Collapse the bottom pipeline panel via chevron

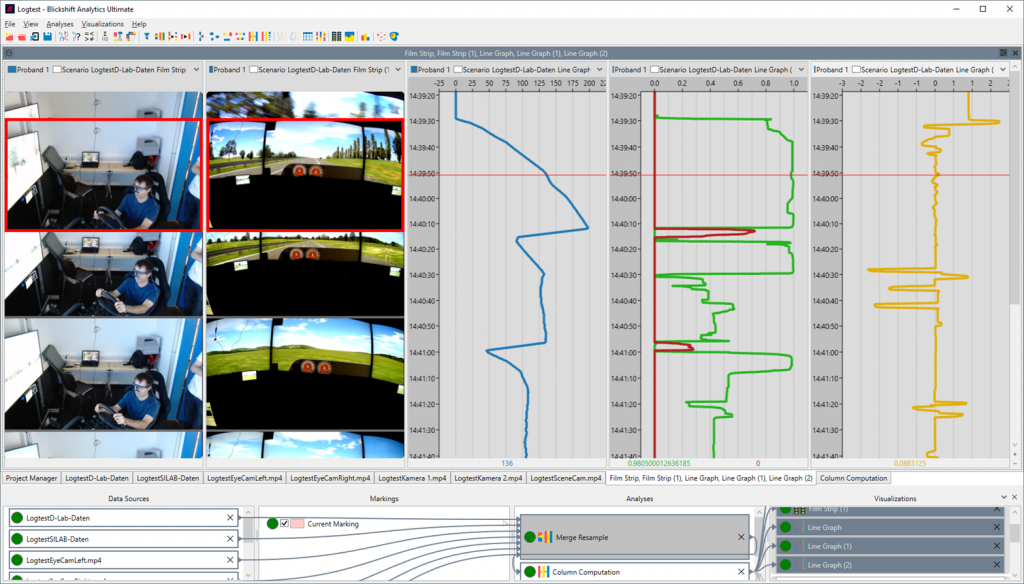coord(1003,497)
